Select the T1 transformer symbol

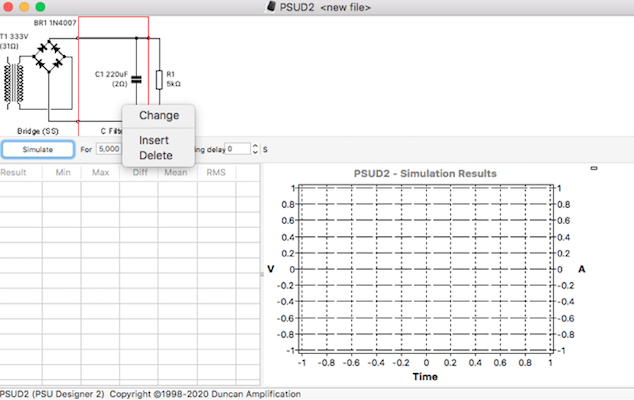pyautogui.click(x=13, y=84)
